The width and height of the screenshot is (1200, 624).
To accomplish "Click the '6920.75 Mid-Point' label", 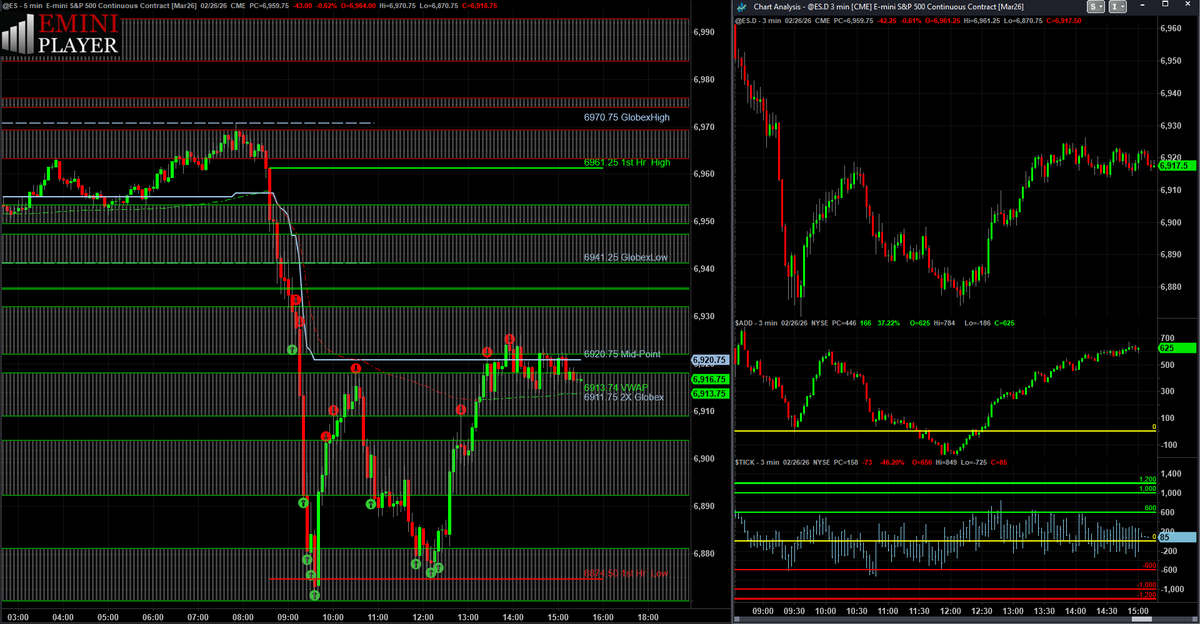I will (624, 354).
